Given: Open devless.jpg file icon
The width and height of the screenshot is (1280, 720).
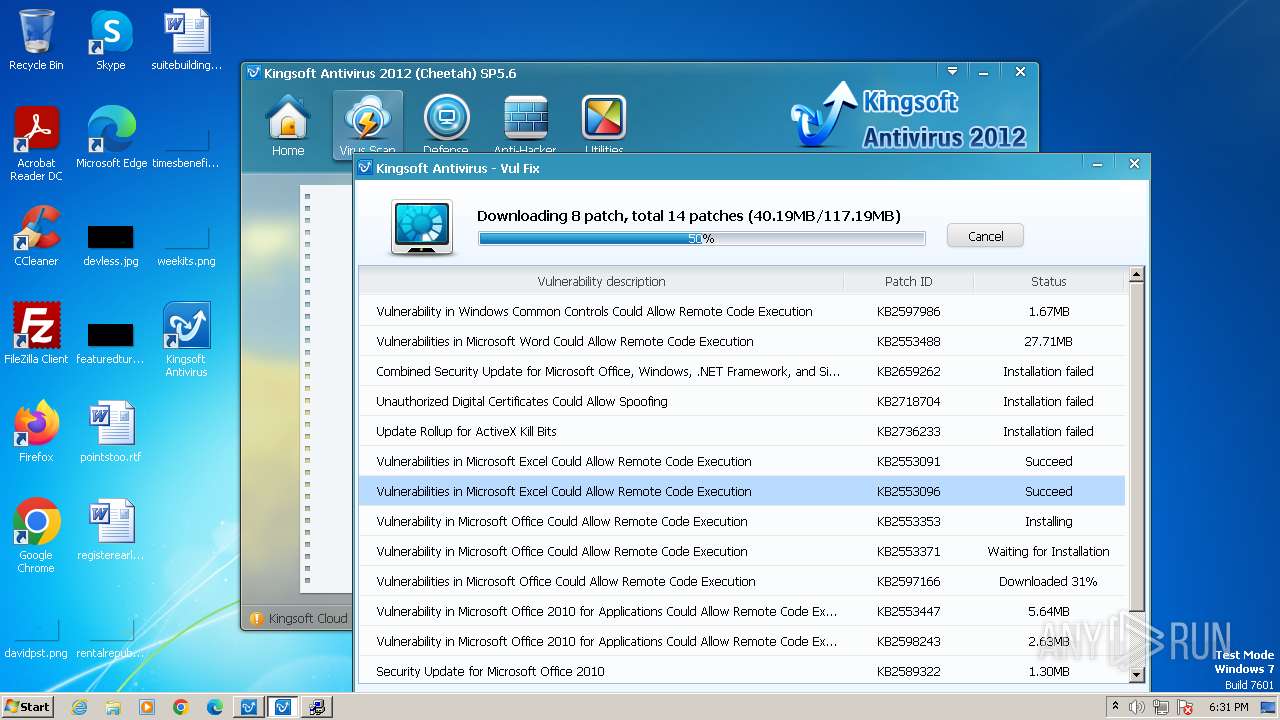Looking at the screenshot, I should point(111,245).
